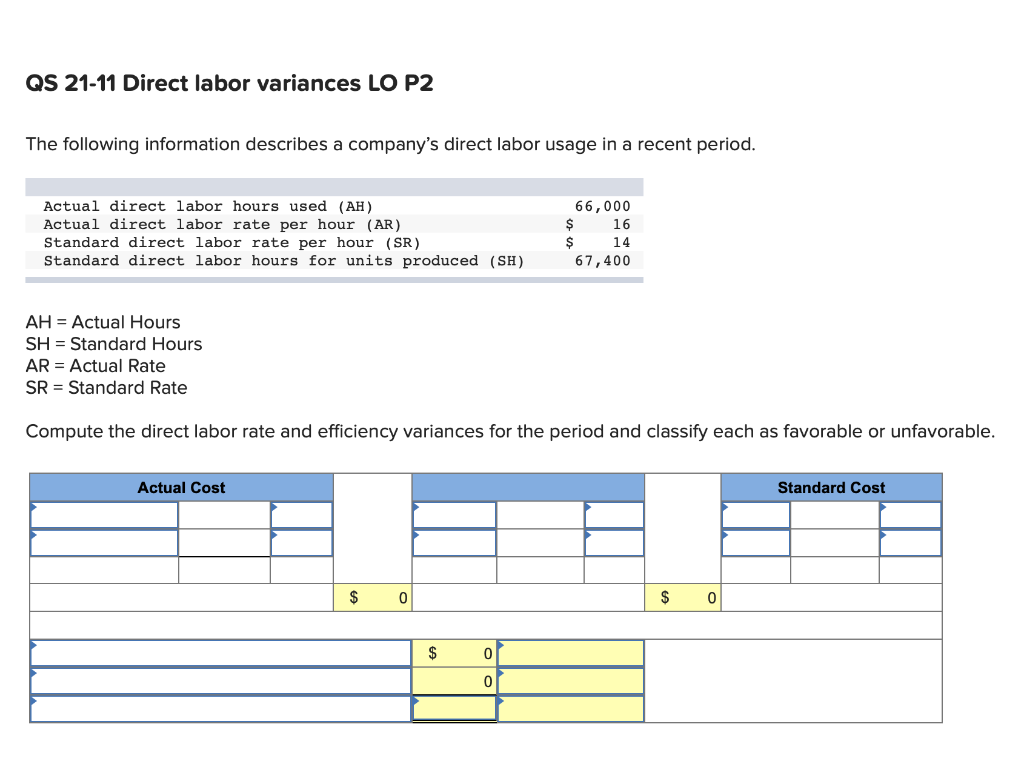The image size is (1024, 767).
Task: Open yellow classification dropdown beside second variance 0
Action: 571,681
